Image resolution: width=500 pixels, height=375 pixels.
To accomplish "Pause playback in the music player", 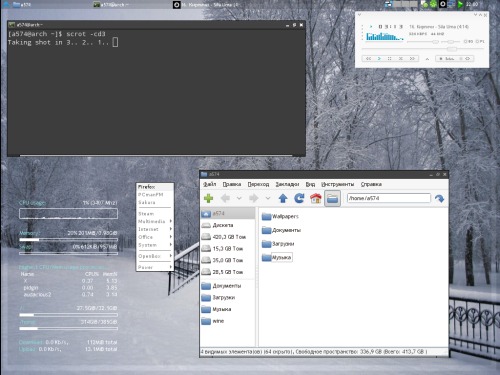I will [x=389, y=58].
